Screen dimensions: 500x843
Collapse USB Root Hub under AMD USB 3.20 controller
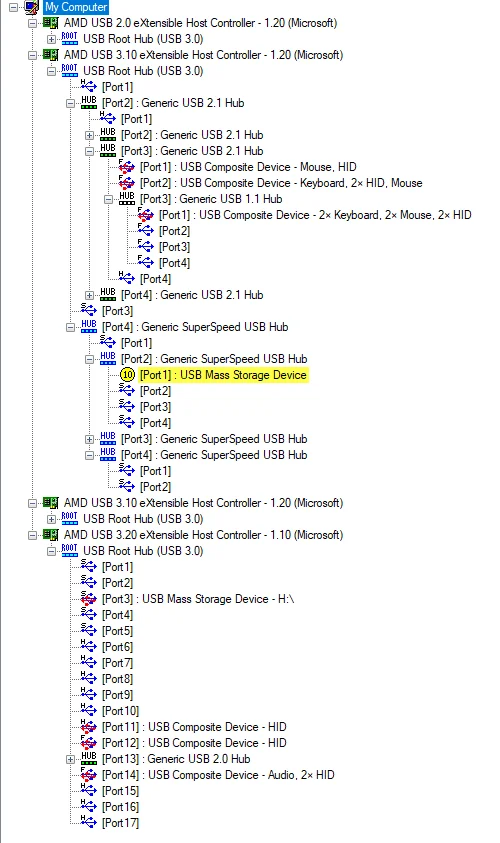pyautogui.click(x=51, y=551)
